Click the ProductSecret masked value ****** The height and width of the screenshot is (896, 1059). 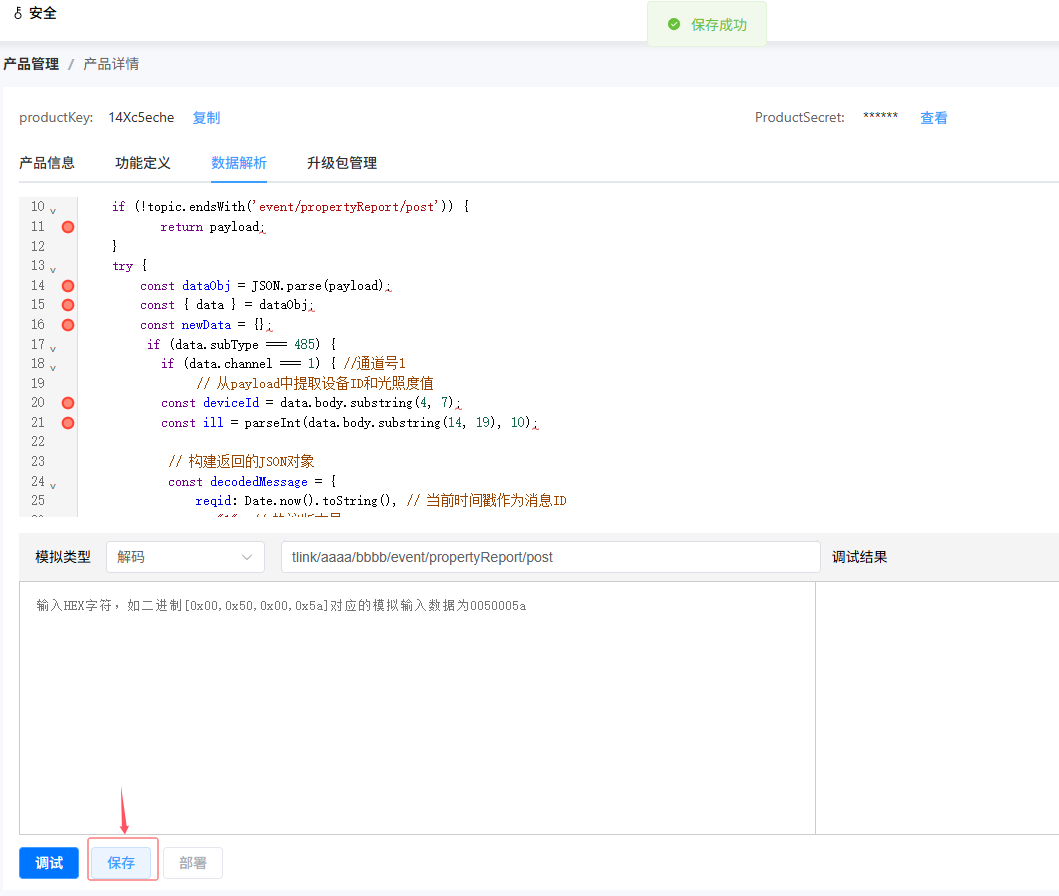click(x=880, y=117)
